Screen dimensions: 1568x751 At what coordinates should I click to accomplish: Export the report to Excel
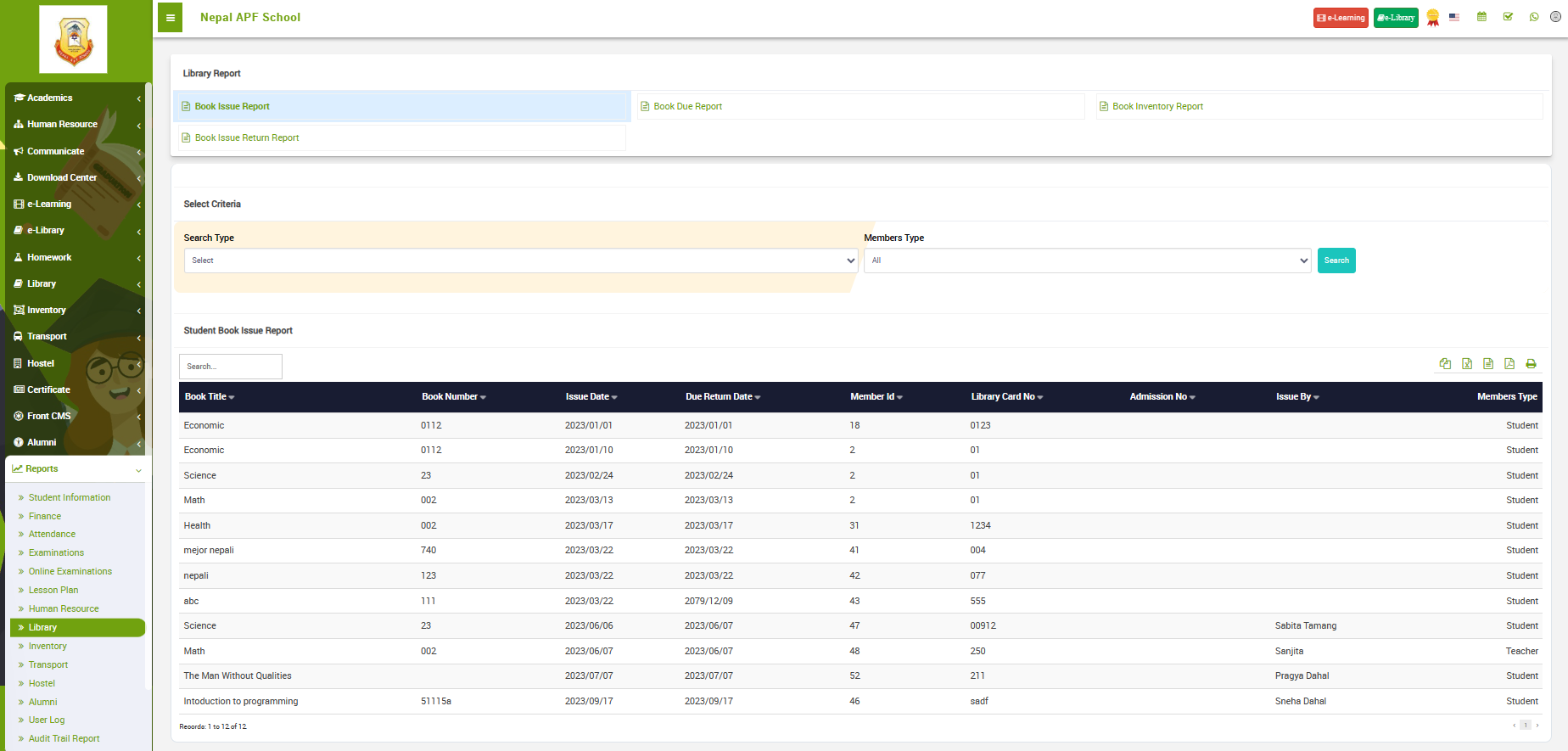click(x=1467, y=364)
